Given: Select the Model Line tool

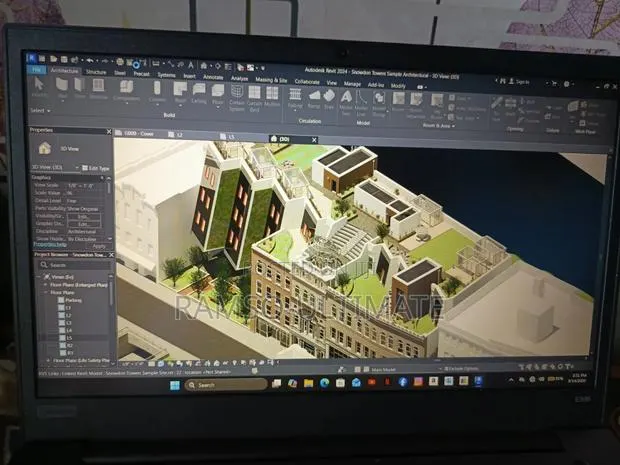Looking at the screenshot, I should [361, 103].
